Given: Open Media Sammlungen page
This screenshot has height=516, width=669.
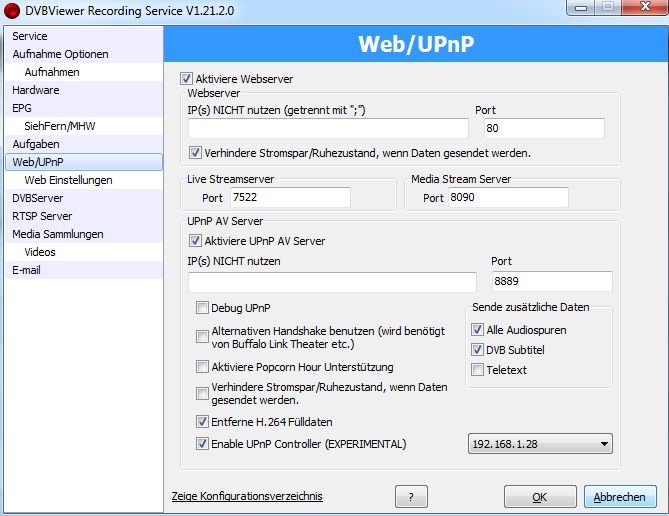Looking at the screenshot, I should pyautogui.click(x=84, y=233).
